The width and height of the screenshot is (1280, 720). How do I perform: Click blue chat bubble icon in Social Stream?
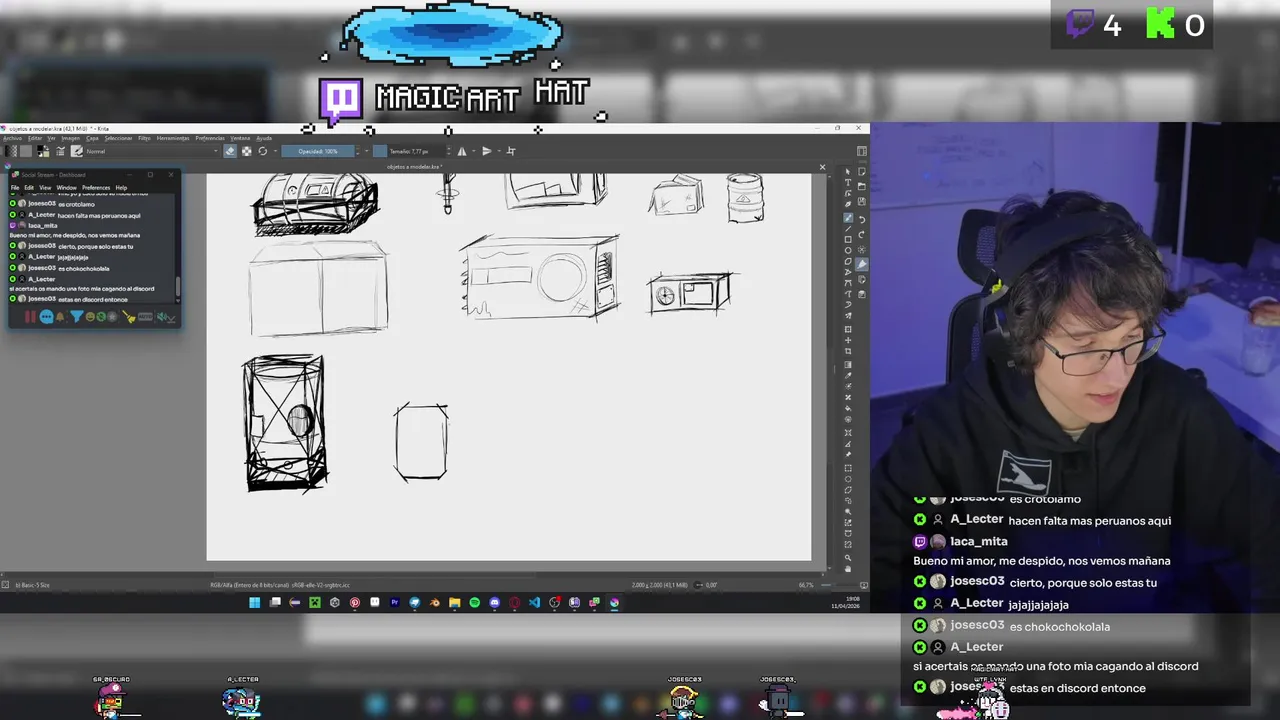point(46,317)
